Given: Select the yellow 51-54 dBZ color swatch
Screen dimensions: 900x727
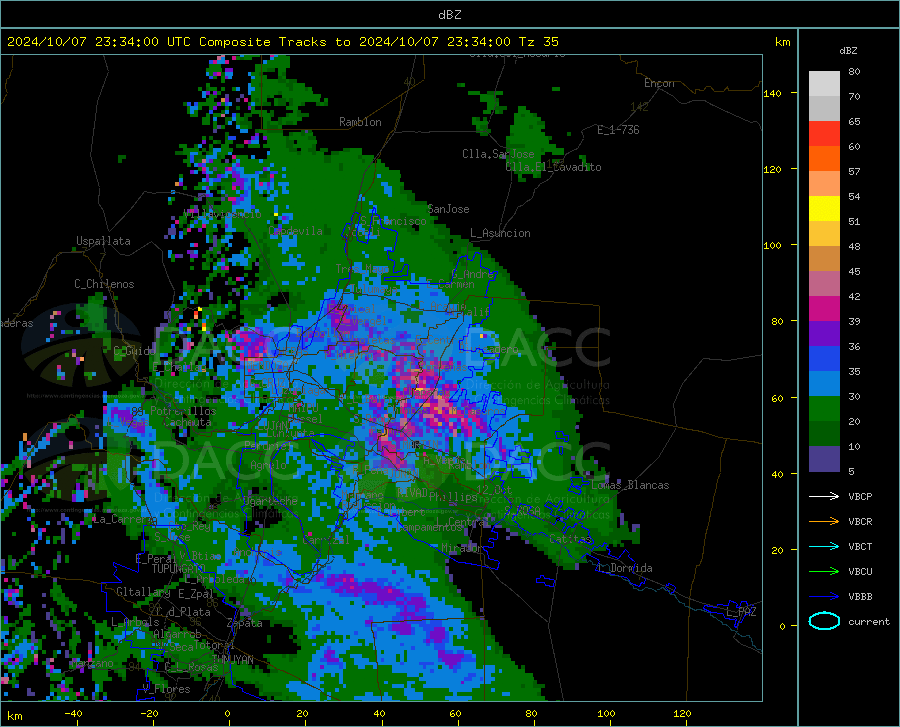Looking at the screenshot, I should pos(824,209).
